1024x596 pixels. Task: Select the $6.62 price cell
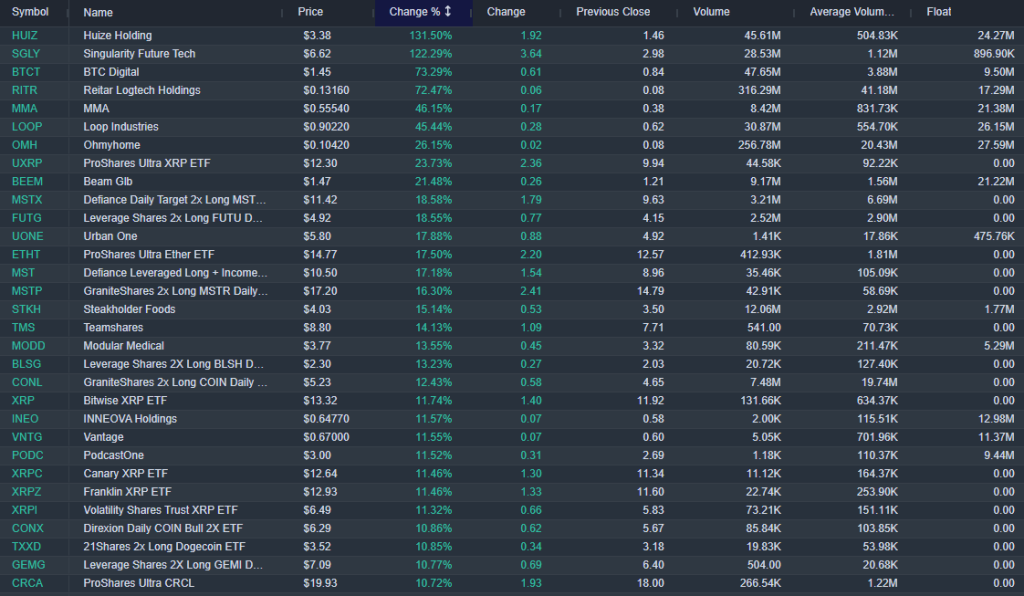[x=317, y=54]
